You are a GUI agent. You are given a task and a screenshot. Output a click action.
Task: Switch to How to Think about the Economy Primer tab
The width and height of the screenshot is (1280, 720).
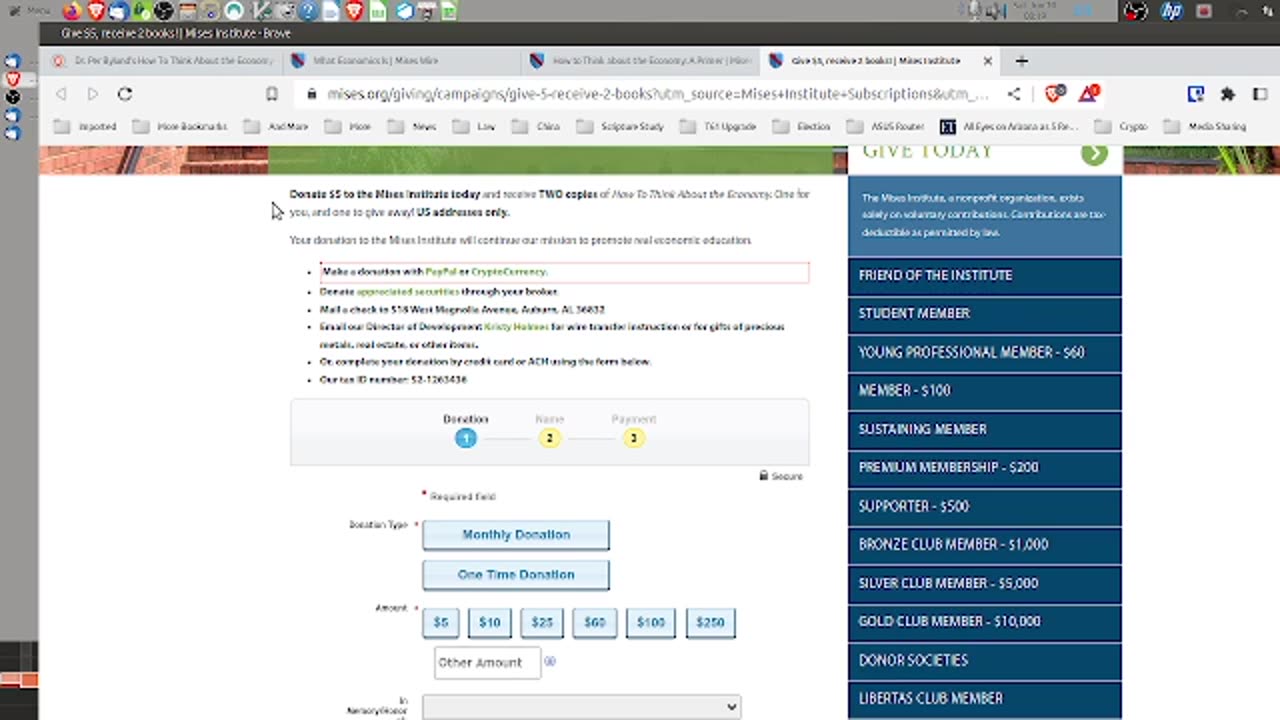pyautogui.click(x=640, y=61)
